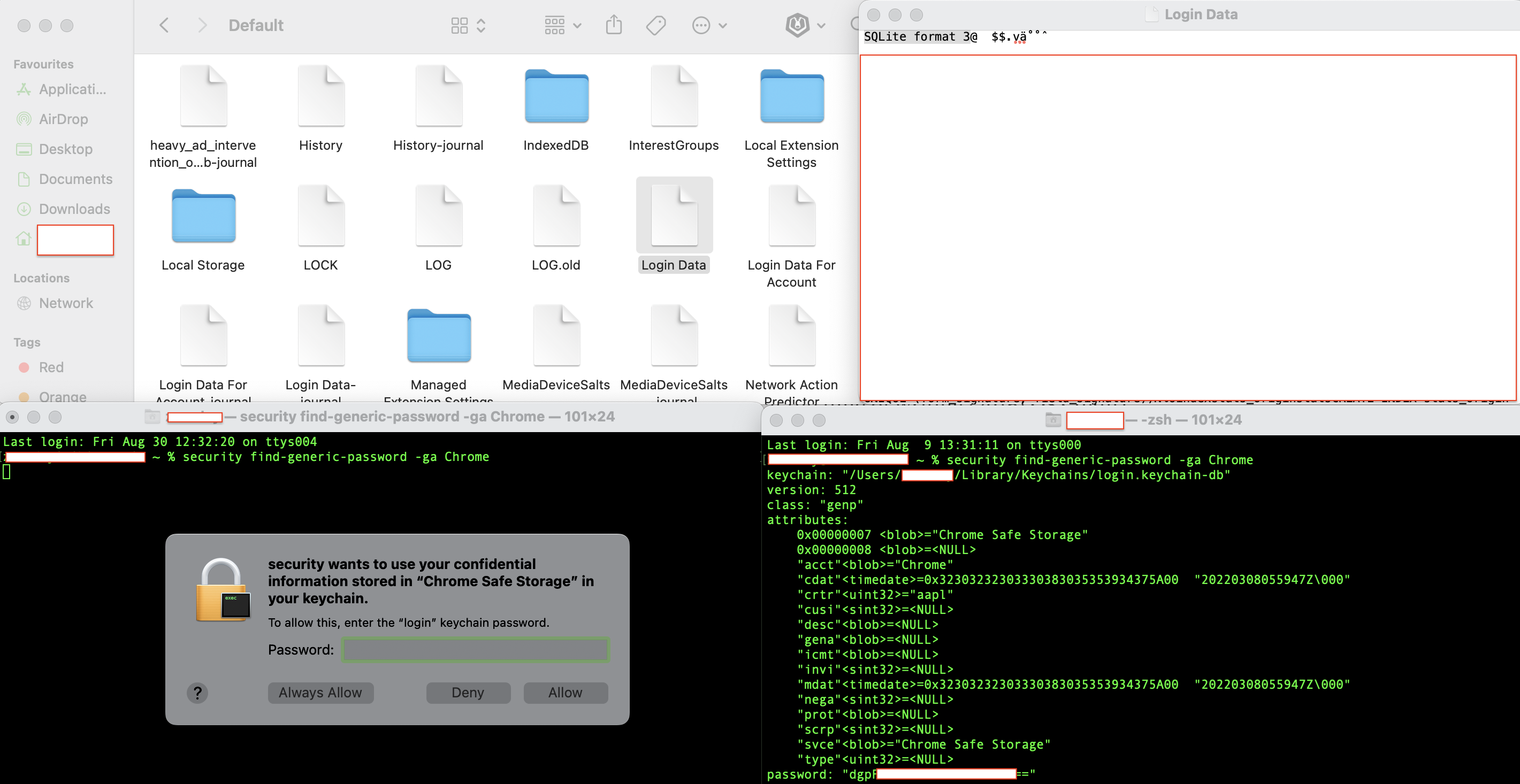This screenshot has height=784, width=1520.
Task: Select the Managed Extension Settings folder icon
Action: [438, 336]
